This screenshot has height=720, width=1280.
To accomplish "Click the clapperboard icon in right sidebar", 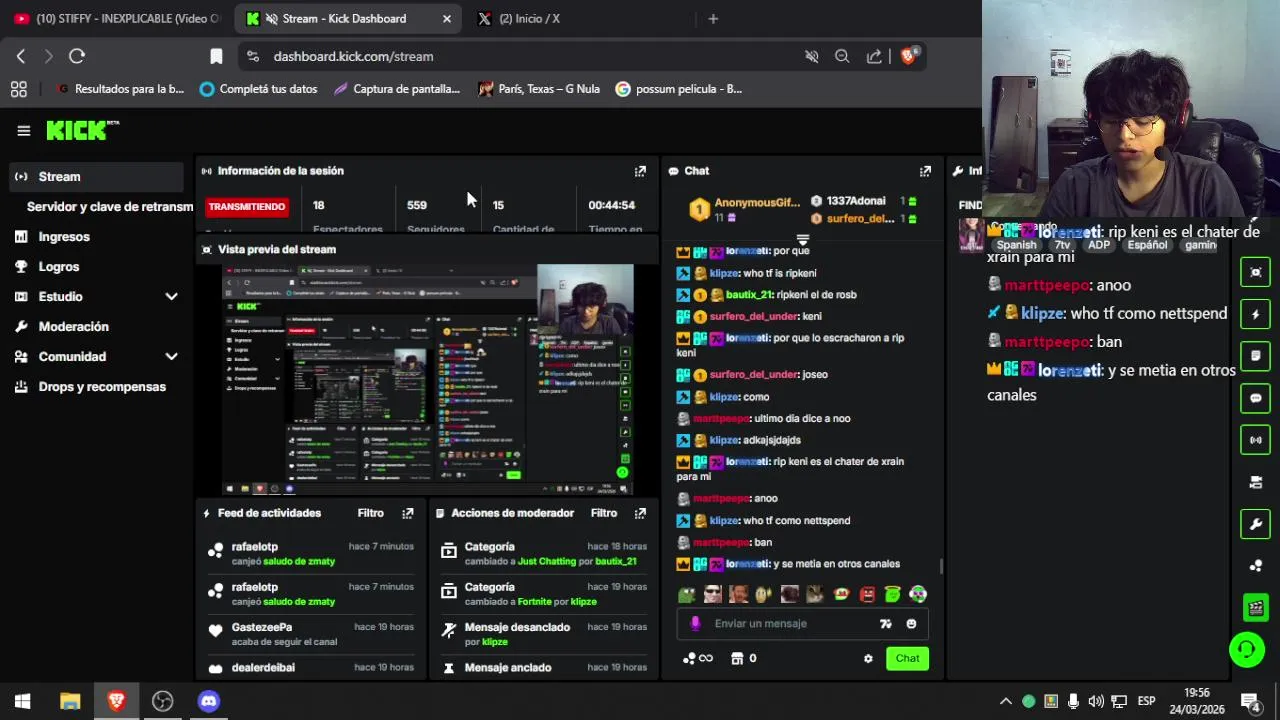I will 1256,607.
